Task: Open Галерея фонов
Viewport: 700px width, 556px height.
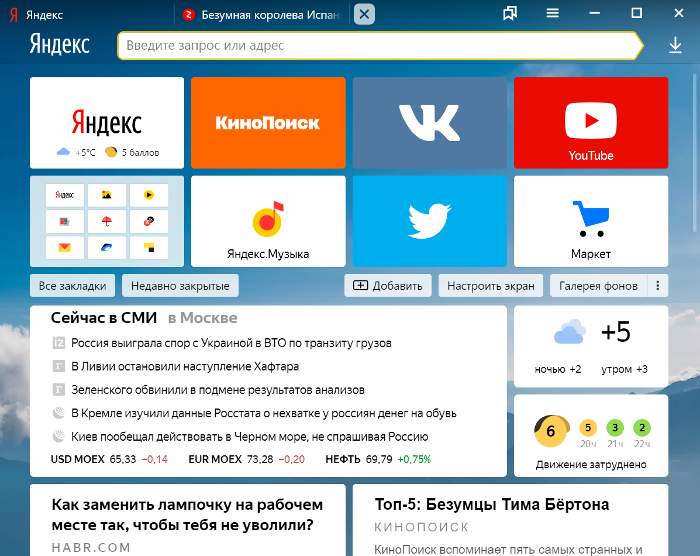Action: 598,285
